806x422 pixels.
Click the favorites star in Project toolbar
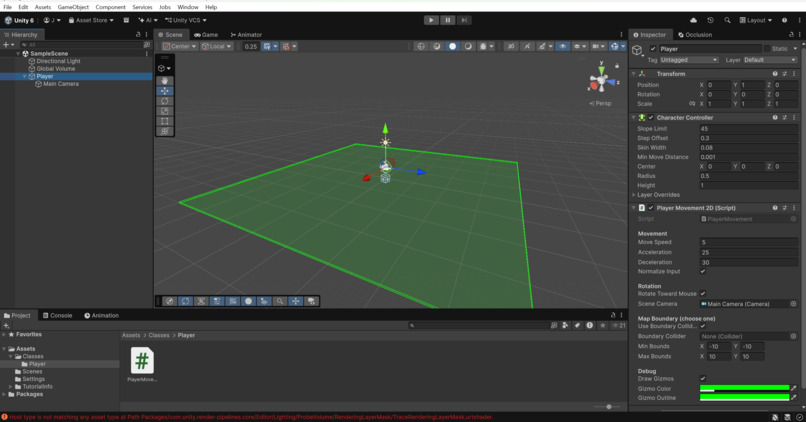(602, 325)
